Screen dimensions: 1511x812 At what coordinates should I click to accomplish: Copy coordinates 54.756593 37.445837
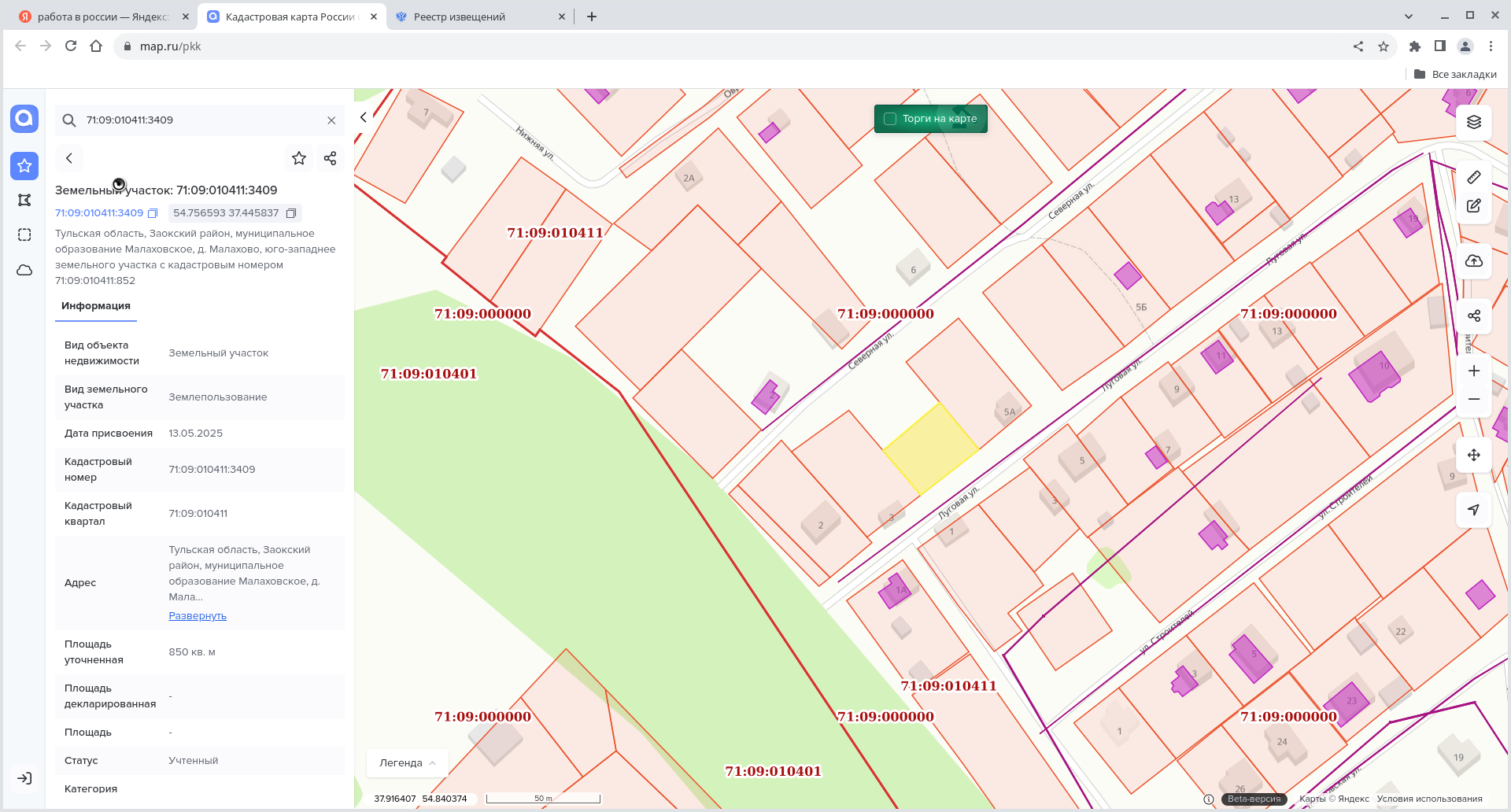291,213
